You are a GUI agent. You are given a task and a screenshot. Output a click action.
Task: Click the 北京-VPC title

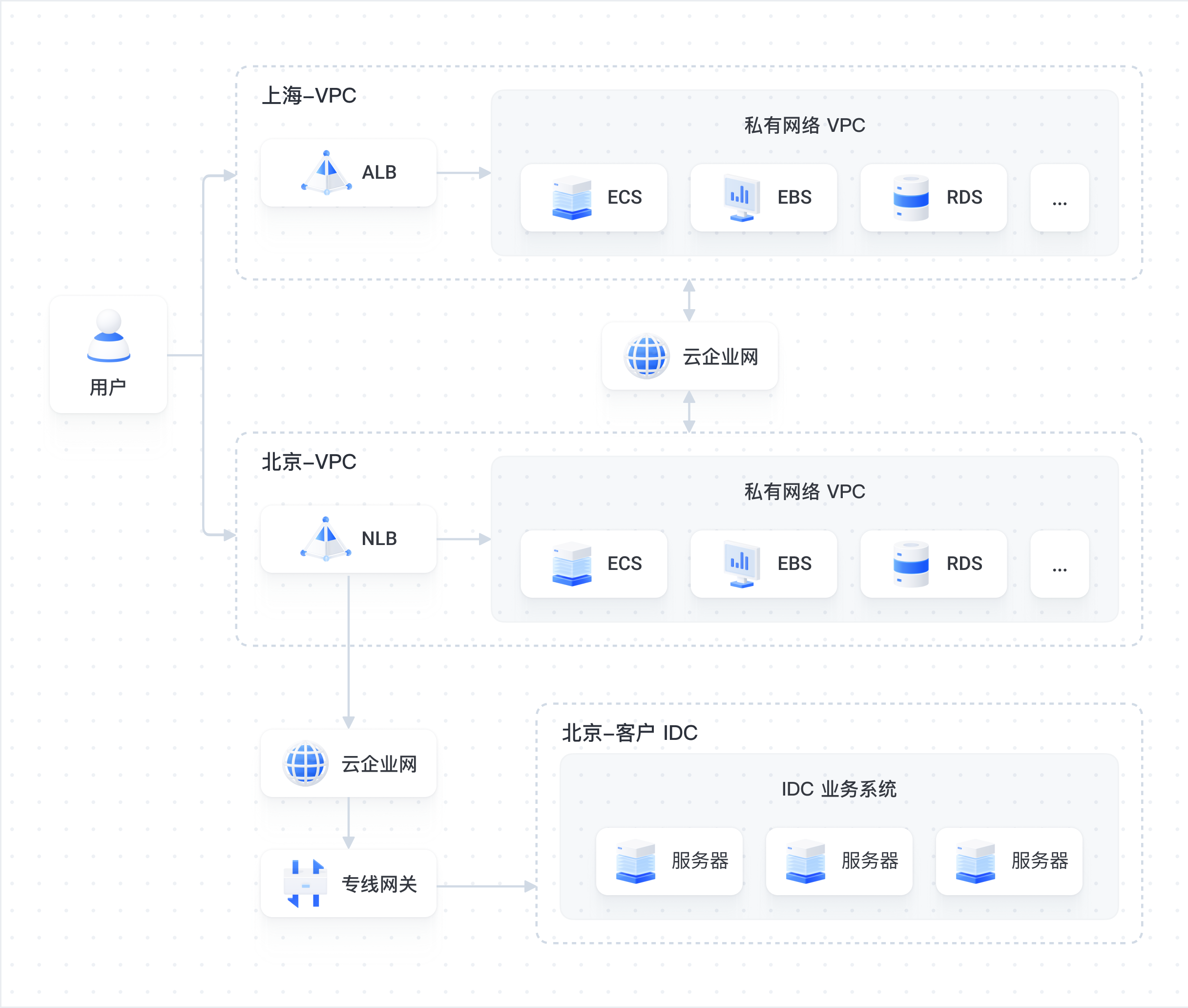point(309,462)
